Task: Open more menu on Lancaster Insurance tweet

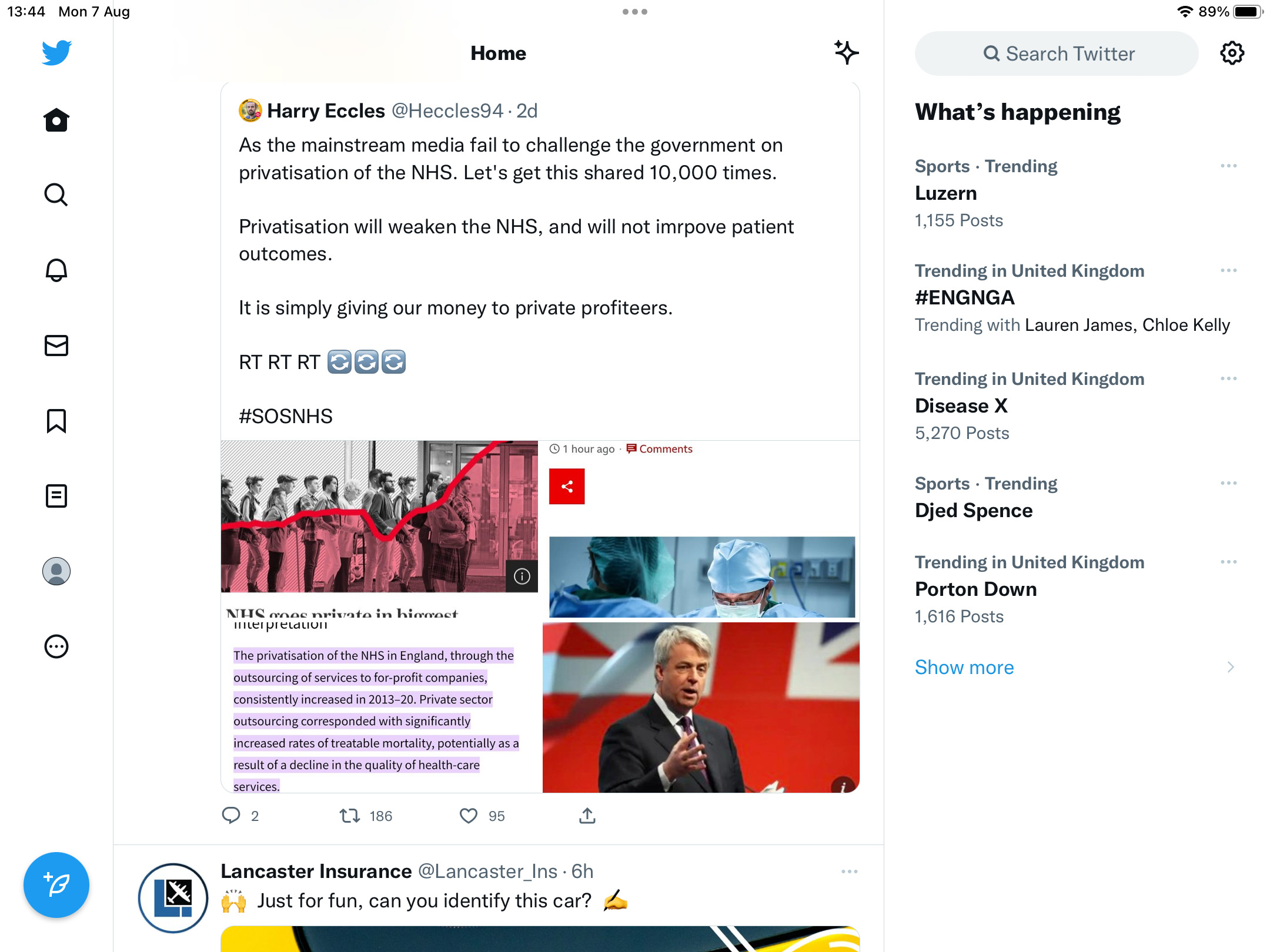Action: [850, 871]
